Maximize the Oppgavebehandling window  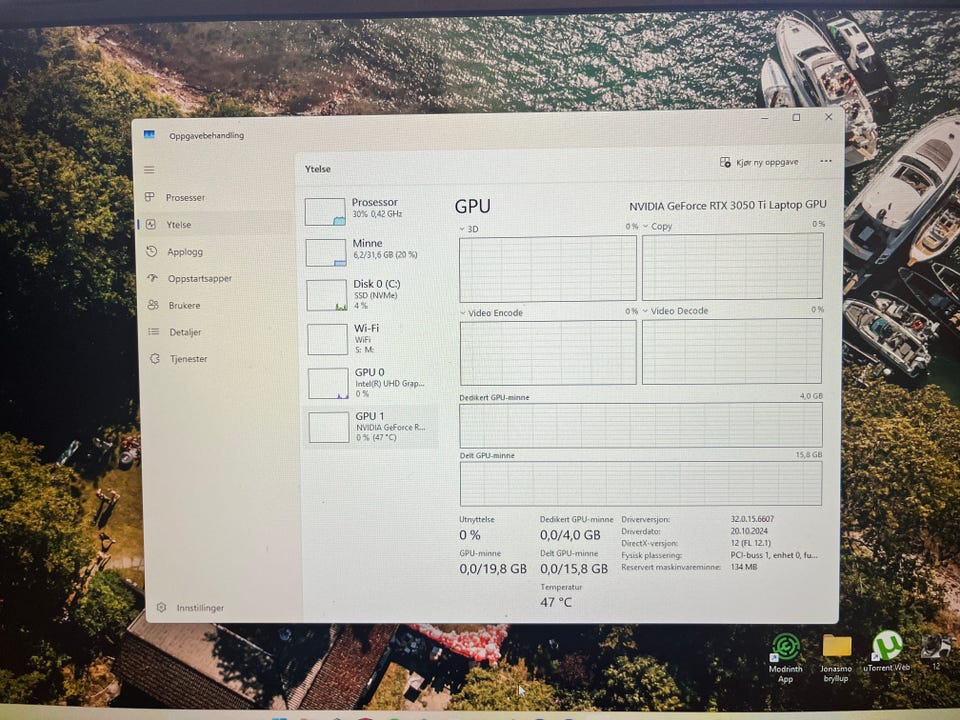click(x=796, y=117)
